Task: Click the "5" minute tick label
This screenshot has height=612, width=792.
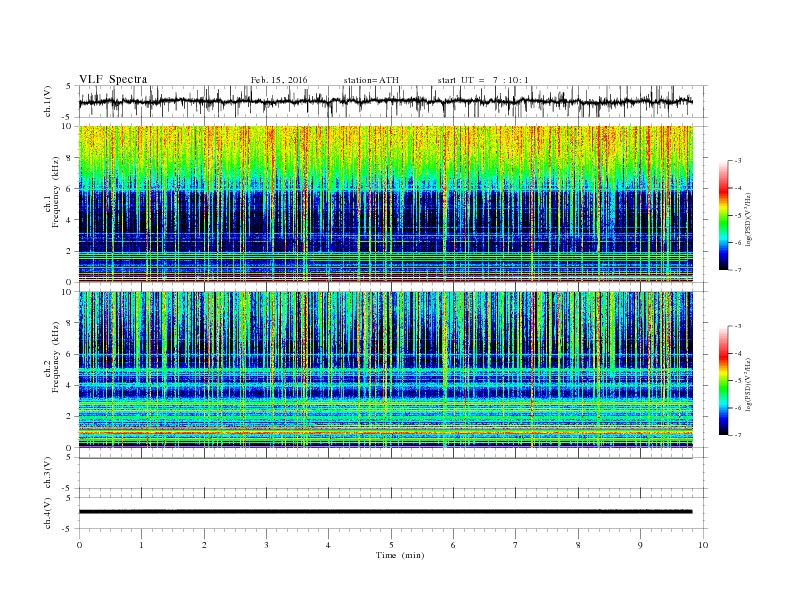Action: 391,545
